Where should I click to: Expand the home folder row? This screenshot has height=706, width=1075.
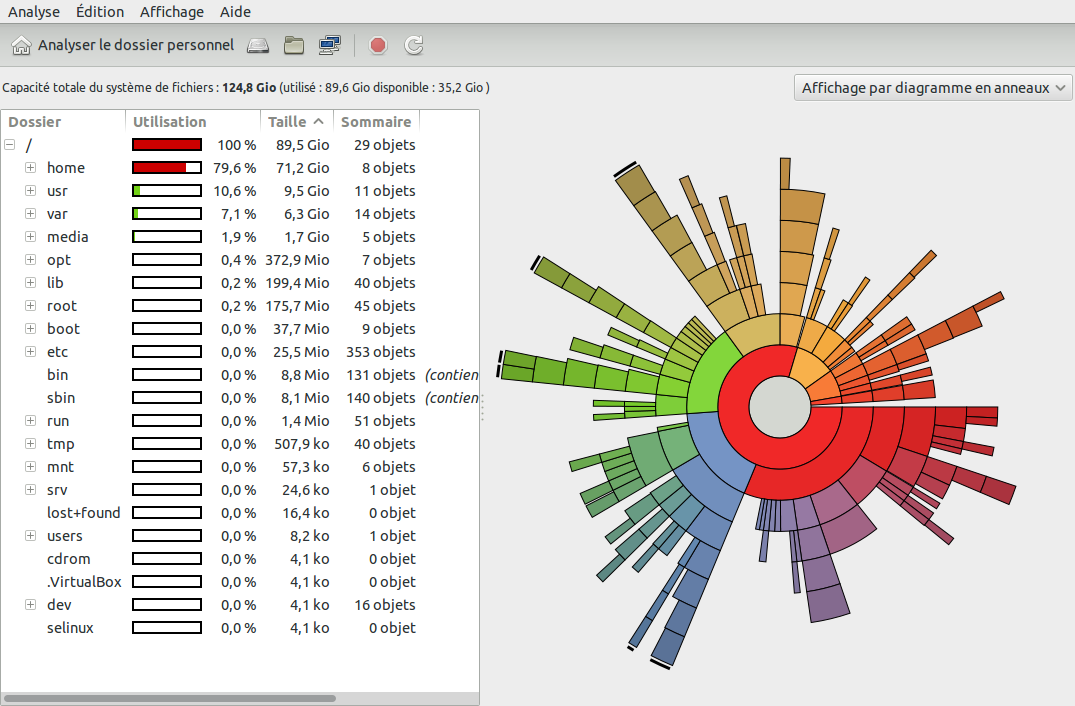point(30,168)
